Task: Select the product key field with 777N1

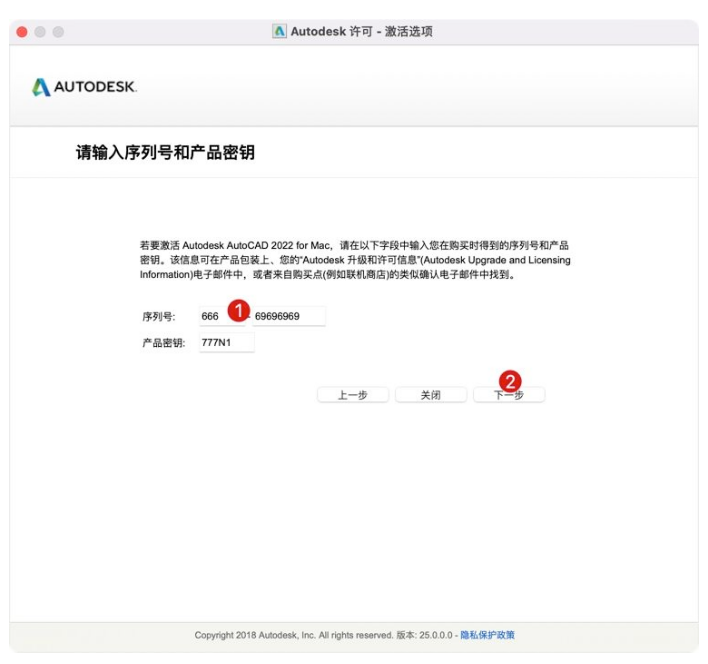Action: tap(227, 343)
